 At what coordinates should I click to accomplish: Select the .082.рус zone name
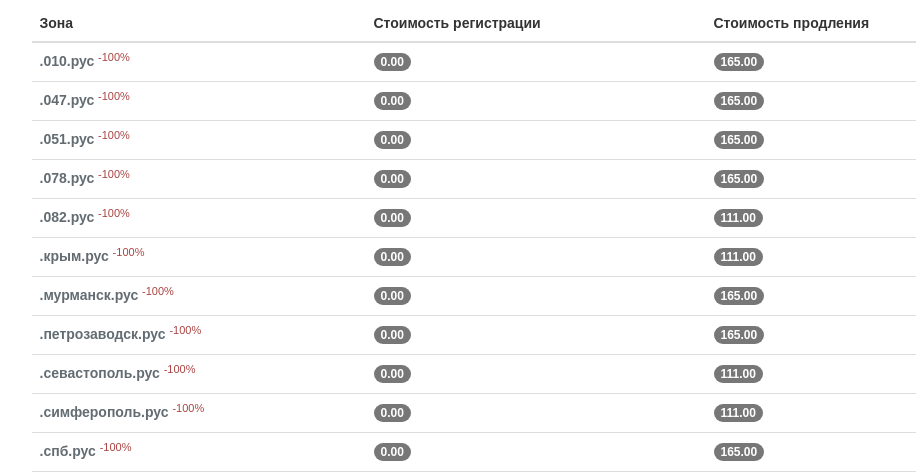(67, 218)
